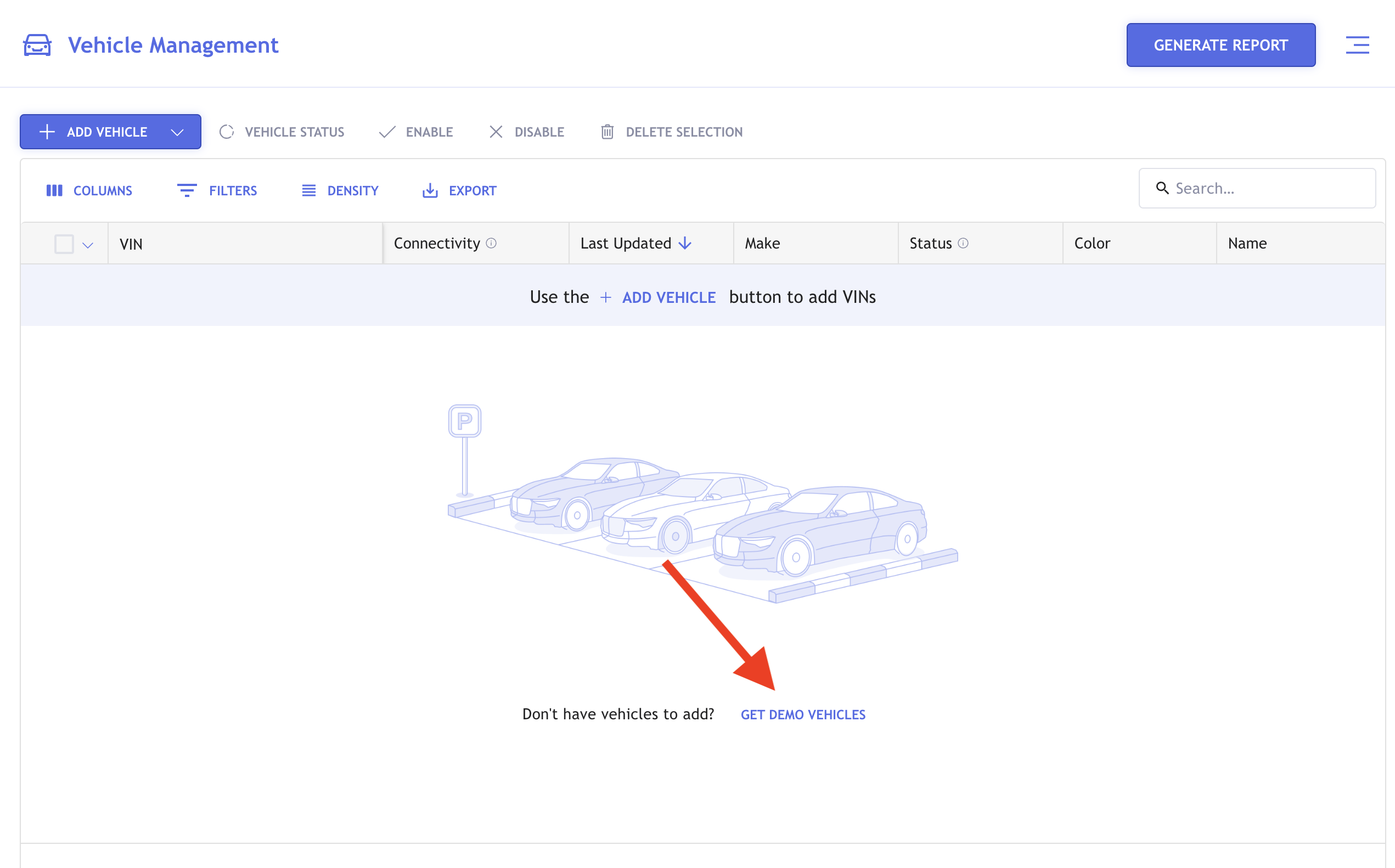The width and height of the screenshot is (1395, 868).
Task: Click the car icon beside Vehicle Management
Action: pos(37,45)
